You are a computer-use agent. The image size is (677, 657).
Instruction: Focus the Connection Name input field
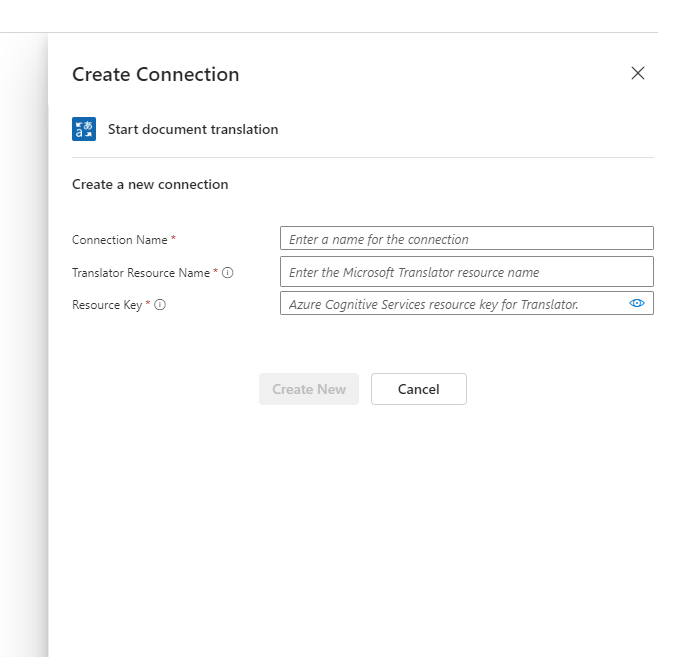467,238
